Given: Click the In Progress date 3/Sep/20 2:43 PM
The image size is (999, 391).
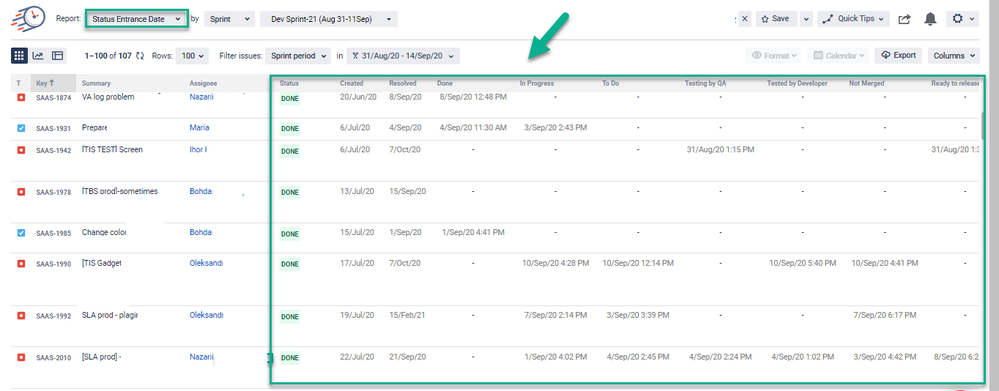Looking at the screenshot, I should point(556,127).
